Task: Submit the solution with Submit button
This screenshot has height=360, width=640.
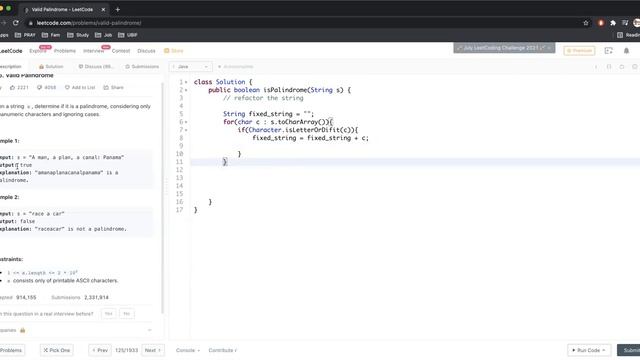Action: 629,350
